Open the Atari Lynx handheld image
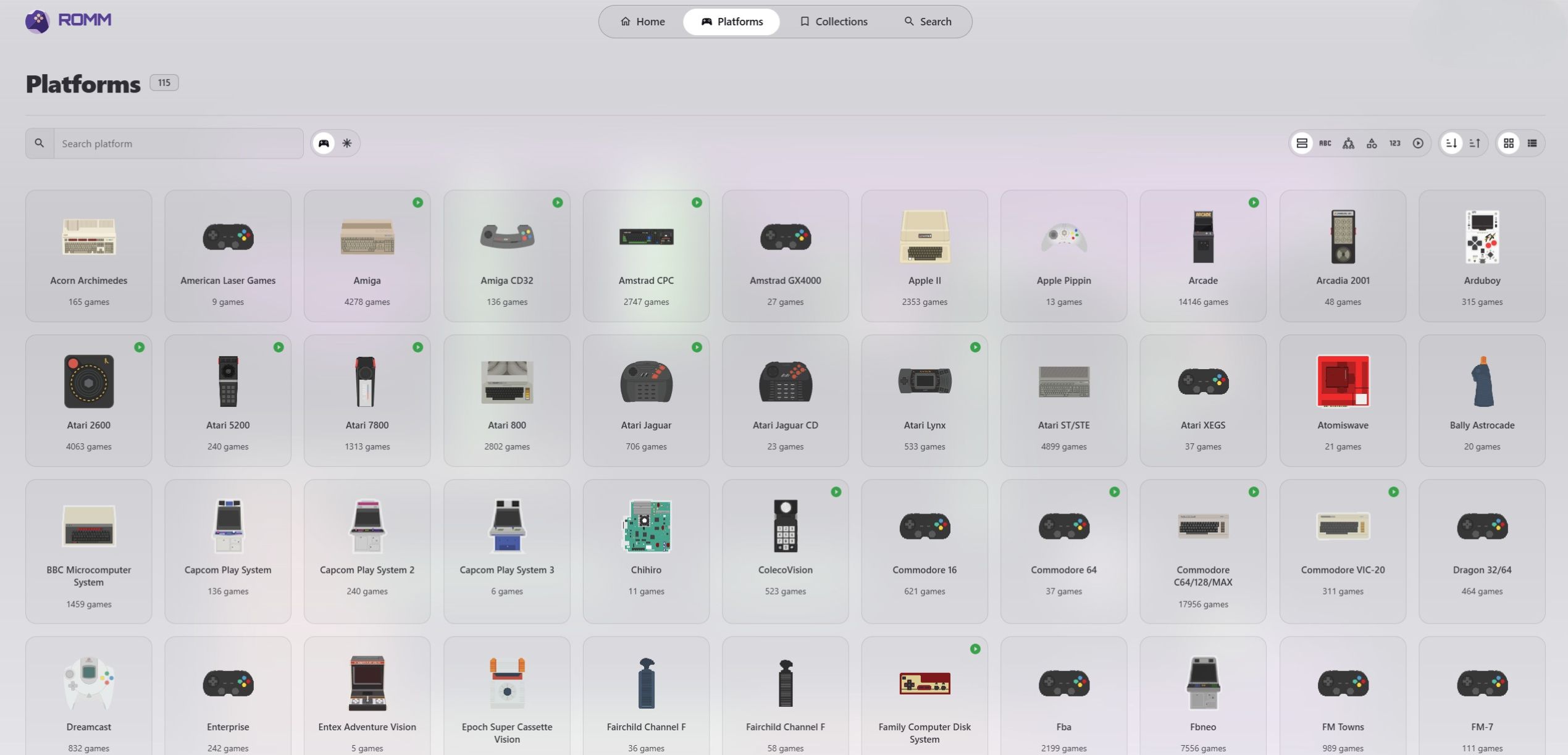This screenshot has height=755, width=1568. coord(924,381)
